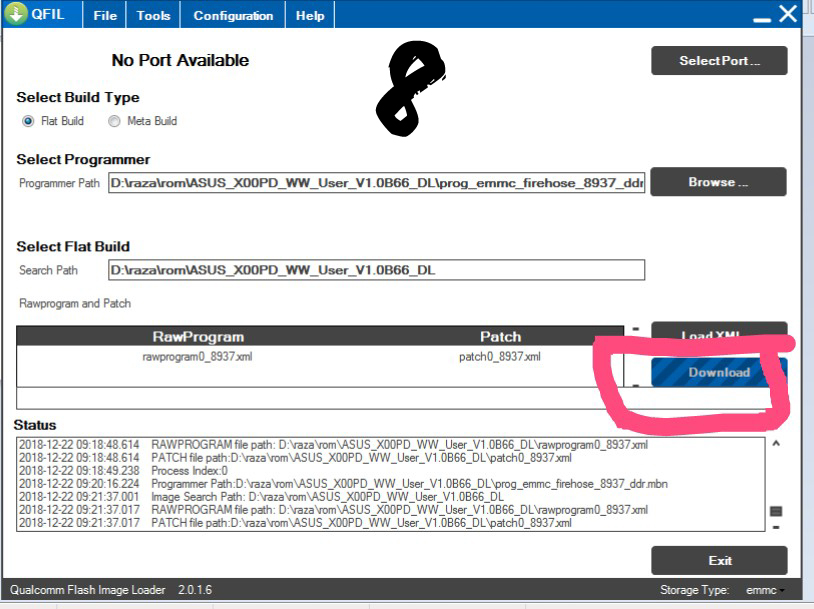The image size is (814, 609).
Task: Select patch0_8937.xml table entry
Action: click(x=499, y=357)
